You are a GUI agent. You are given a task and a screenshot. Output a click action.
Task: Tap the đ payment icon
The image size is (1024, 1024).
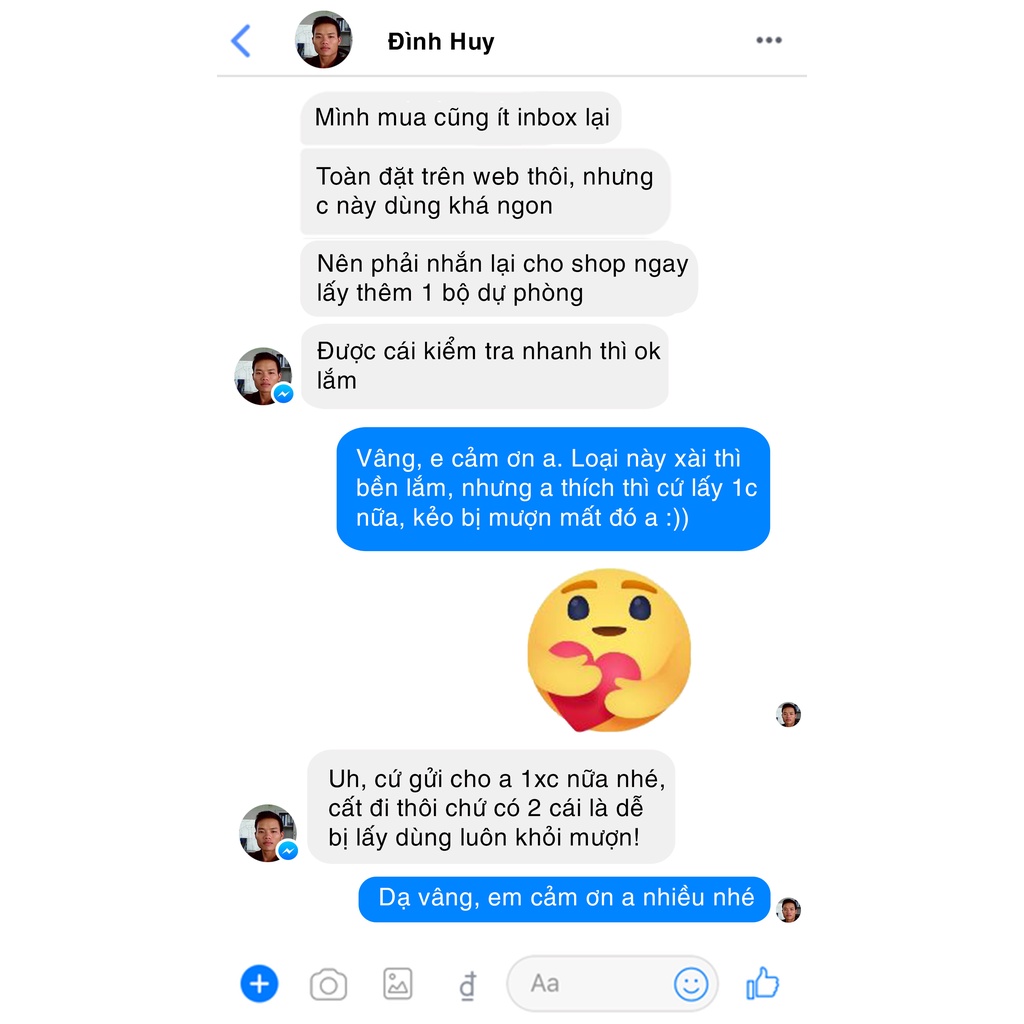[468, 985]
